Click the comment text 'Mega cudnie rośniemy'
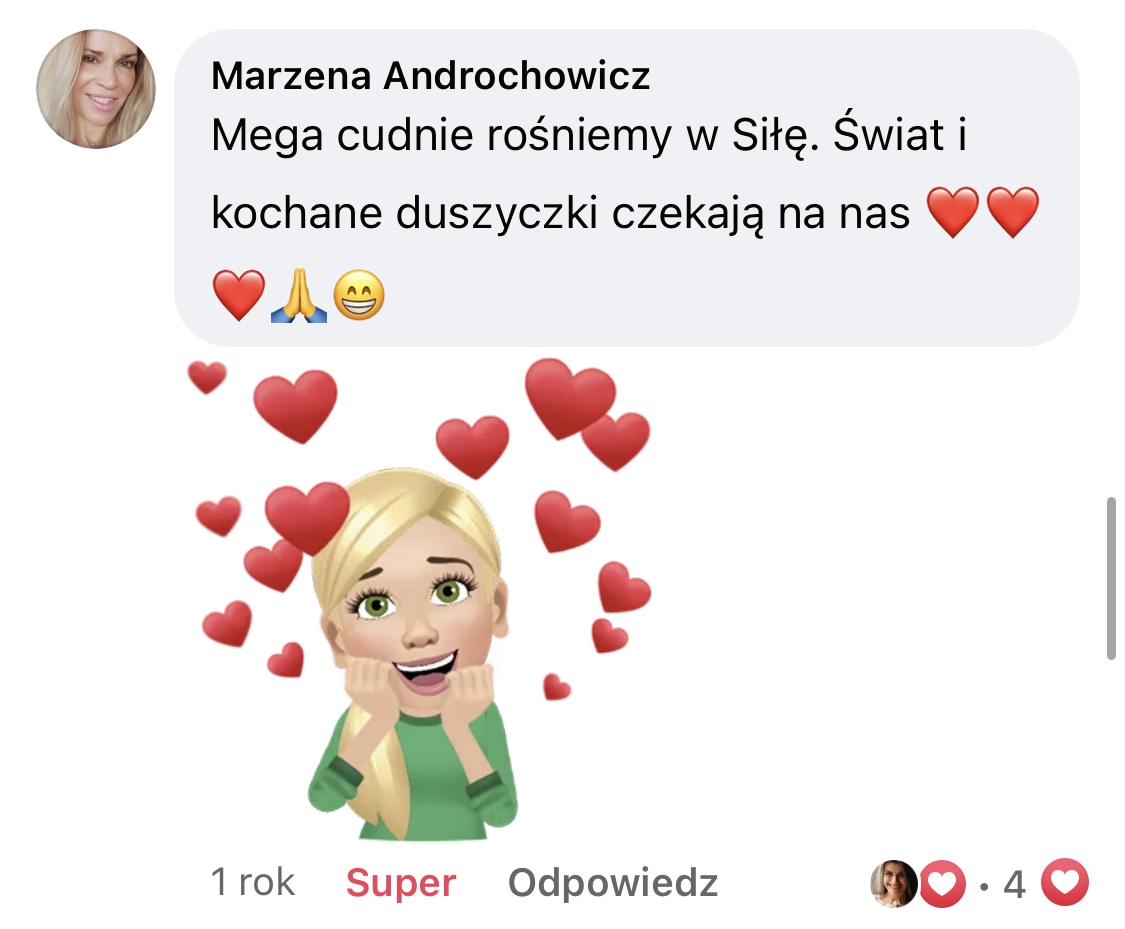This screenshot has height=929, width=1125. point(443,135)
